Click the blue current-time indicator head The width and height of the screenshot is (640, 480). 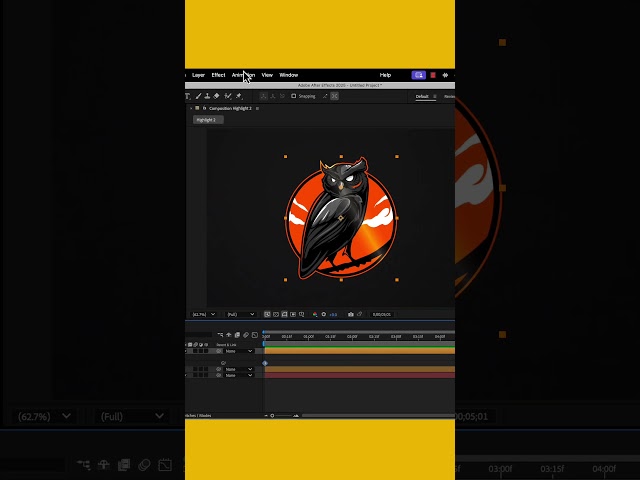click(x=264, y=332)
